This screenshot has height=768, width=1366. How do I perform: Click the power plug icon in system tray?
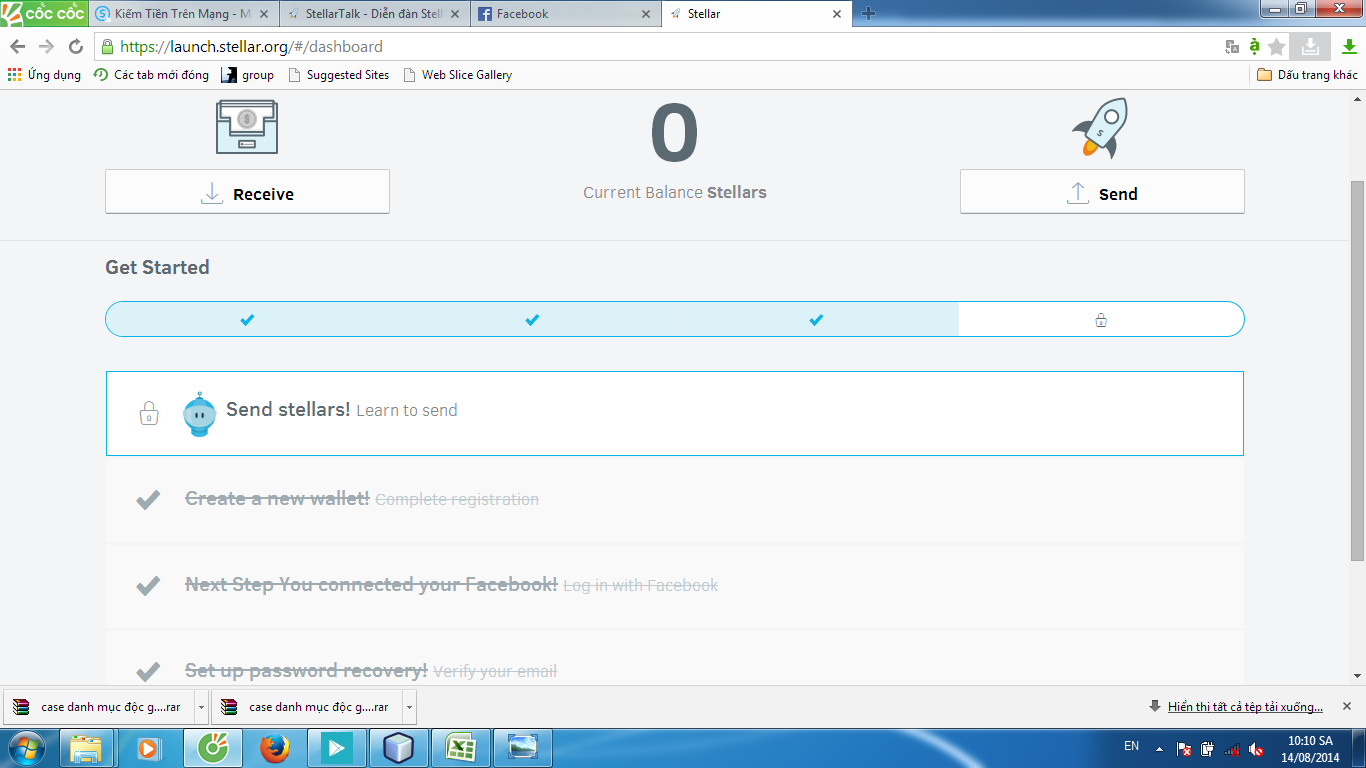pos(1208,748)
